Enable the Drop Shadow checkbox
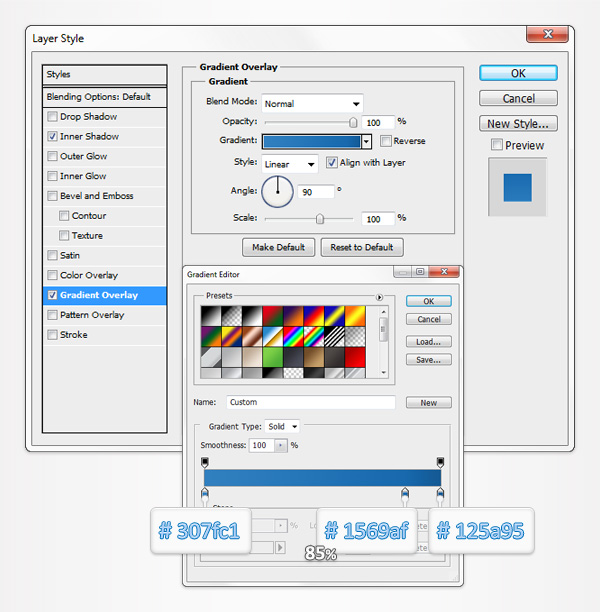 click(52, 117)
